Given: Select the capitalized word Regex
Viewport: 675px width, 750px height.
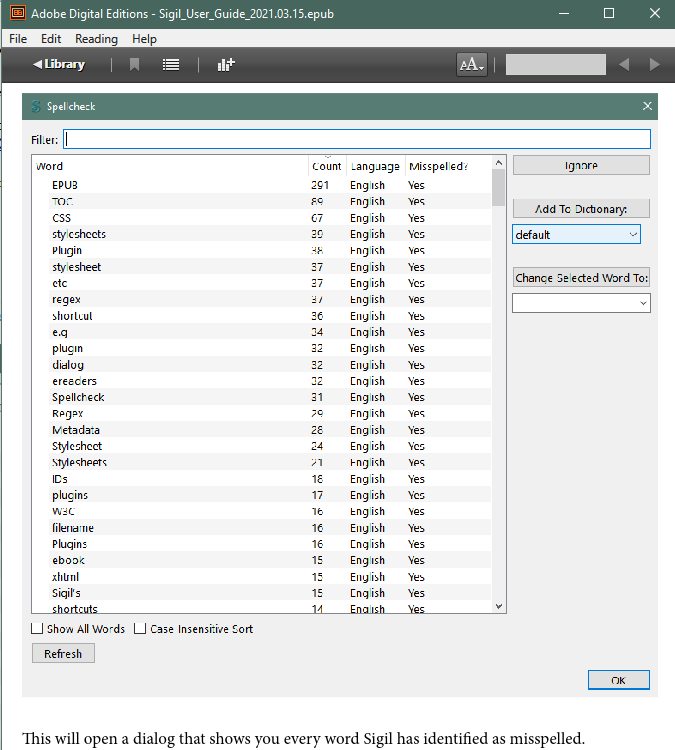Looking at the screenshot, I should [67, 413].
